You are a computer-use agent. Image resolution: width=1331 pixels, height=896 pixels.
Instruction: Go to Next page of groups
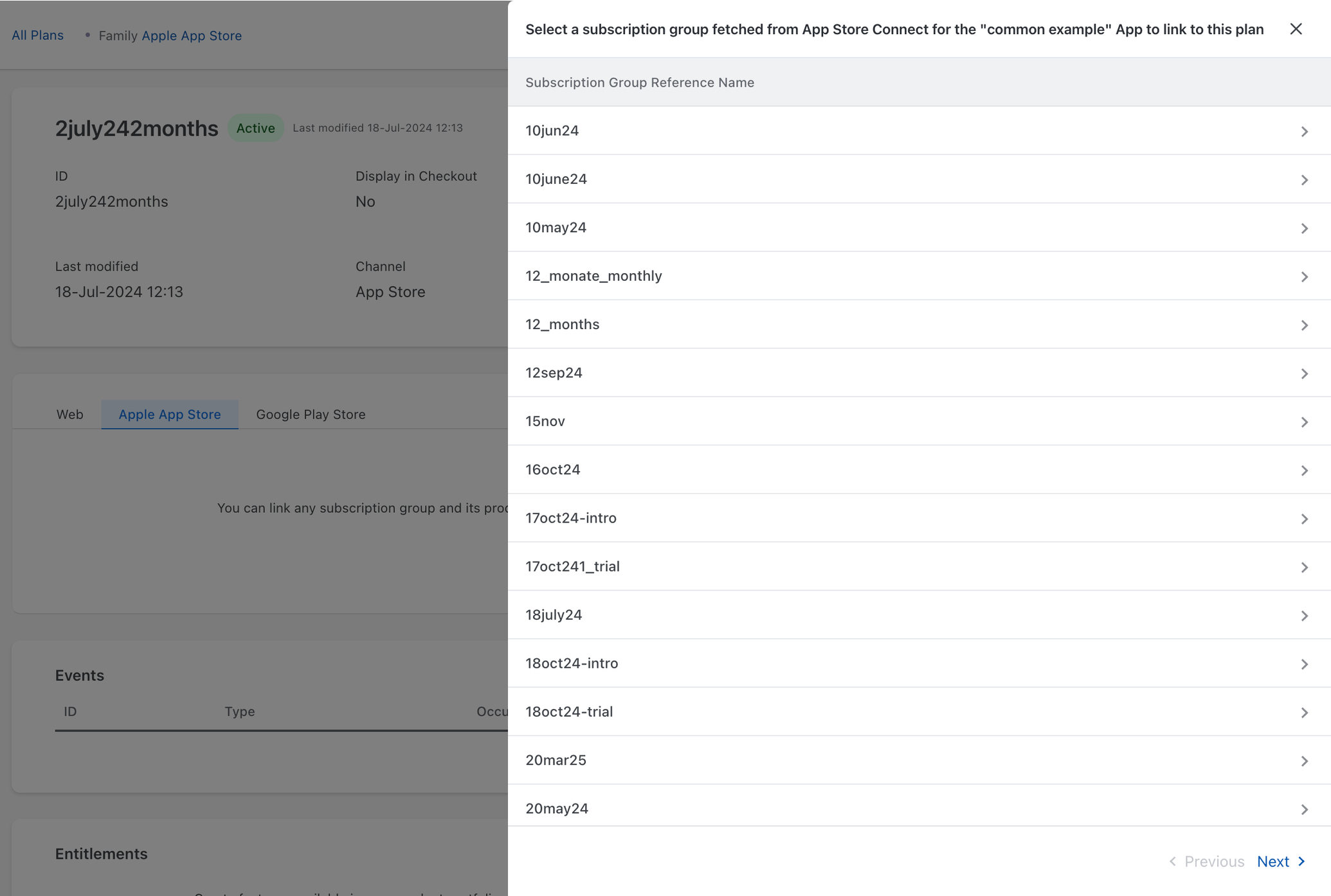[1280, 861]
